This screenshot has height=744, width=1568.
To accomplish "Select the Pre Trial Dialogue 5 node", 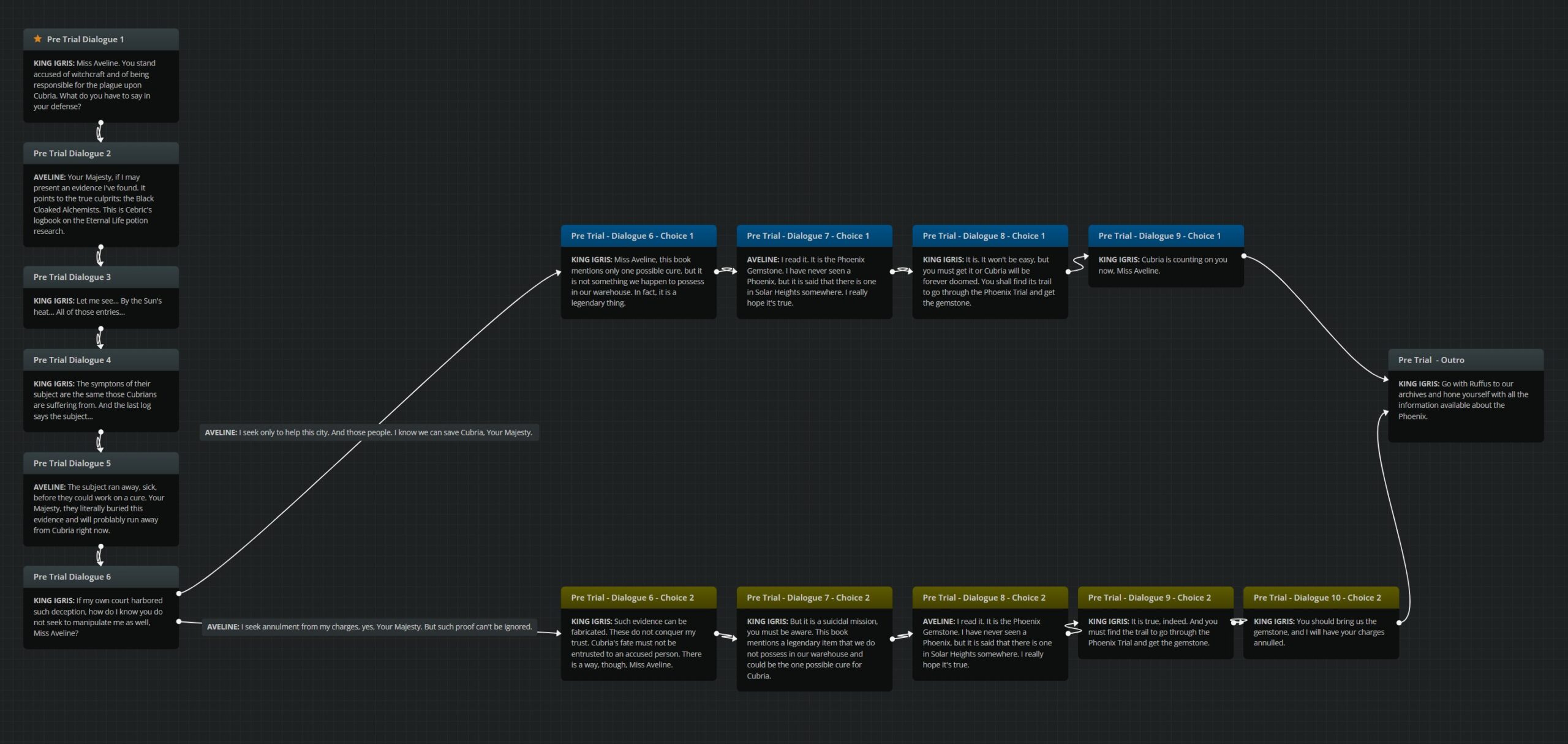I will click(101, 464).
